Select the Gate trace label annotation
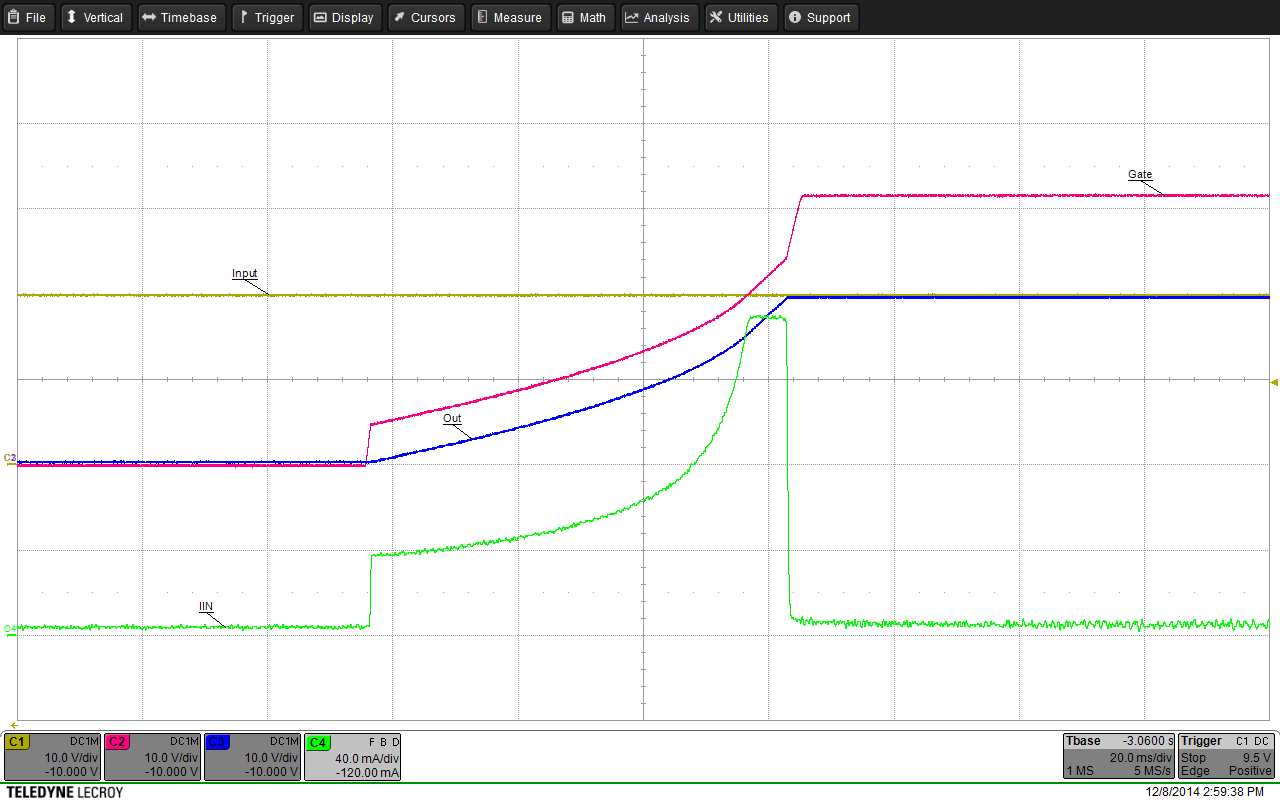1280x800 pixels. coord(1140,174)
